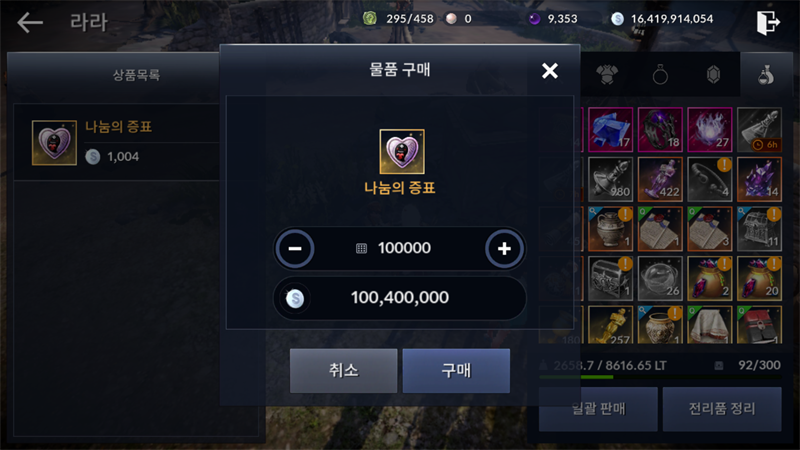Select the potion consumables tab
The width and height of the screenshot is (800, 450).
766,75
